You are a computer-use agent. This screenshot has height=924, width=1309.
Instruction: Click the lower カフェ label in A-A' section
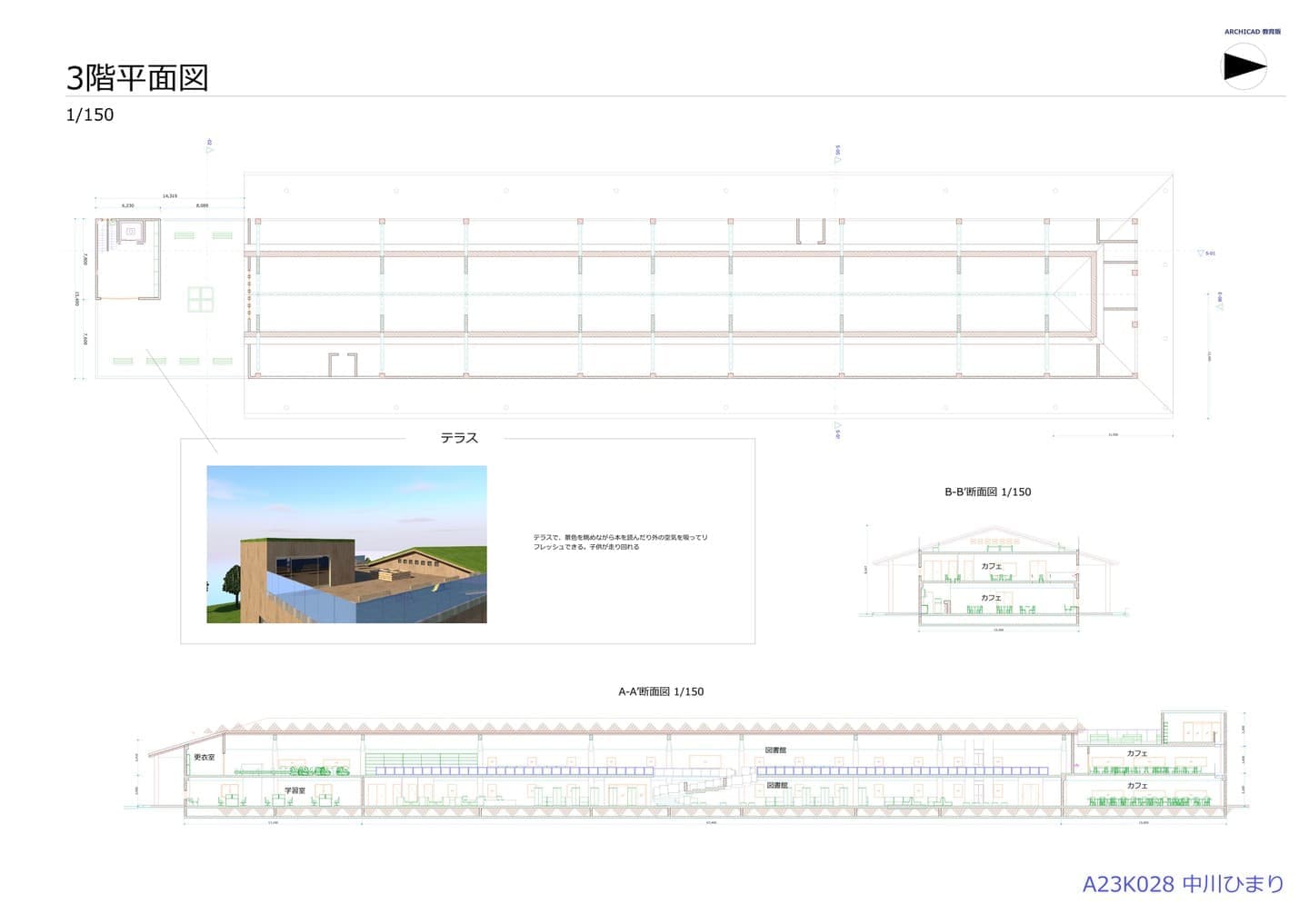click(x=1137, y=785)
